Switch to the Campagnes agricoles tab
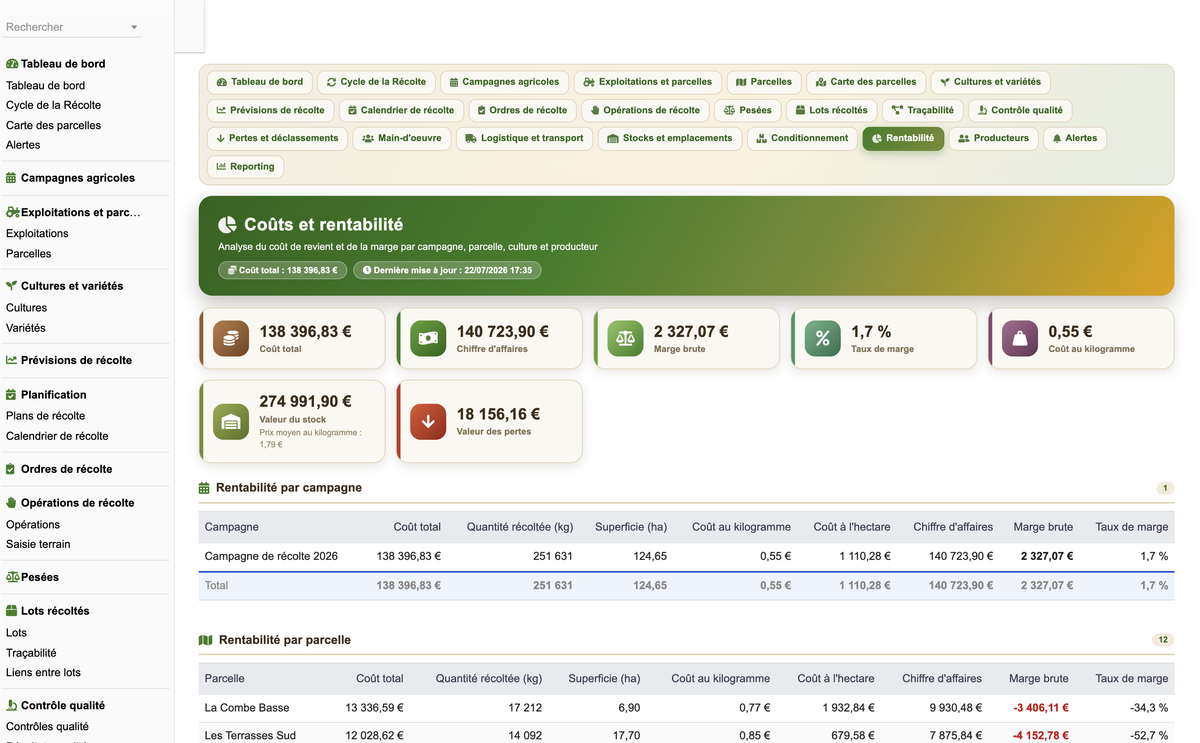The height and width of the screenshot is (743, 1200). pyautogui.click(x=505, y=82)
